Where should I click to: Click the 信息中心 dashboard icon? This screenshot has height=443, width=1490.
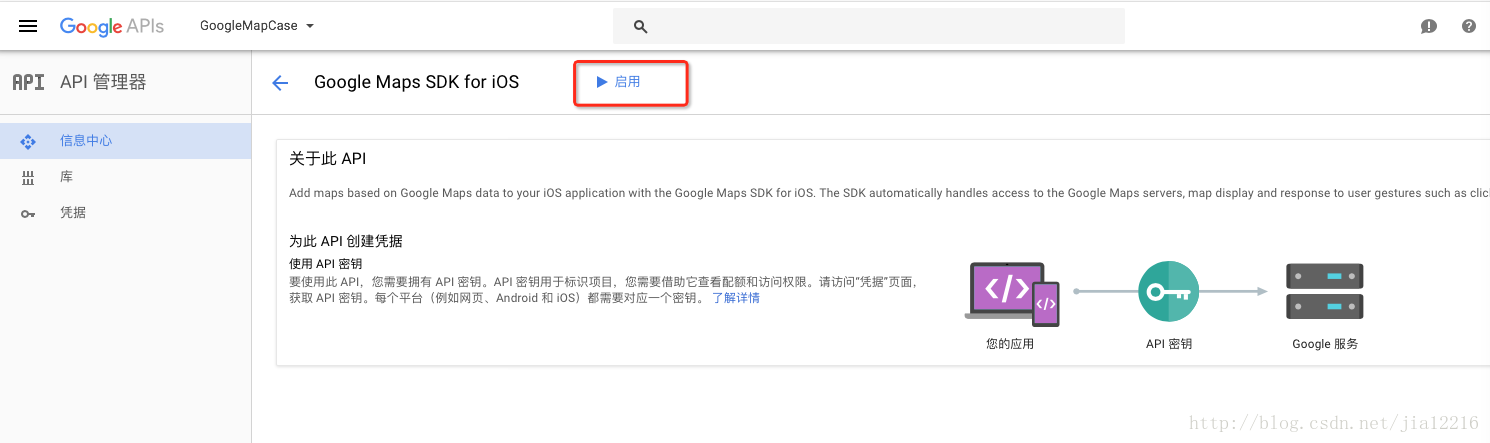point(28,141)
